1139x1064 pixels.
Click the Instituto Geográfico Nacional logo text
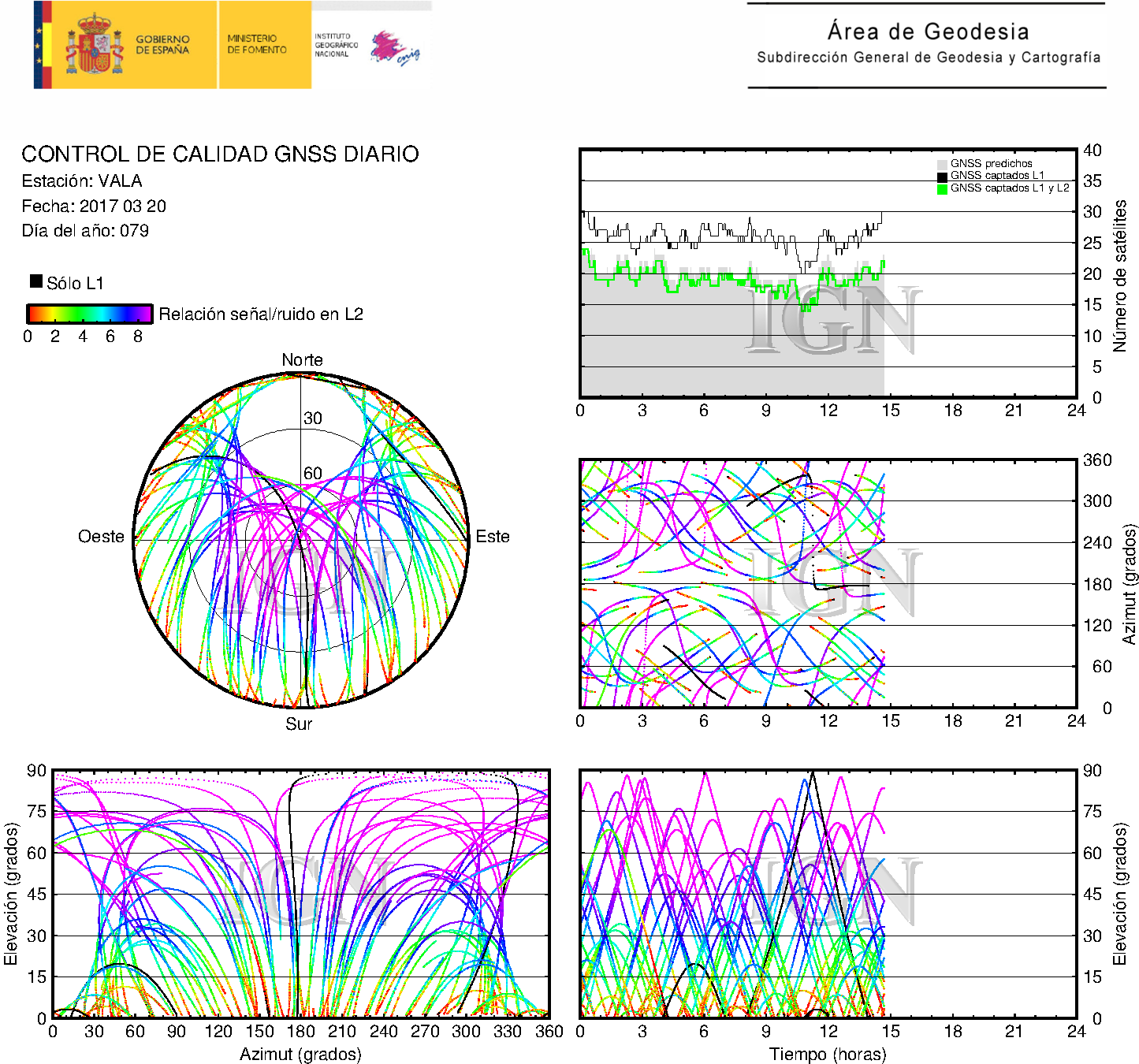(x=336, y=45)
